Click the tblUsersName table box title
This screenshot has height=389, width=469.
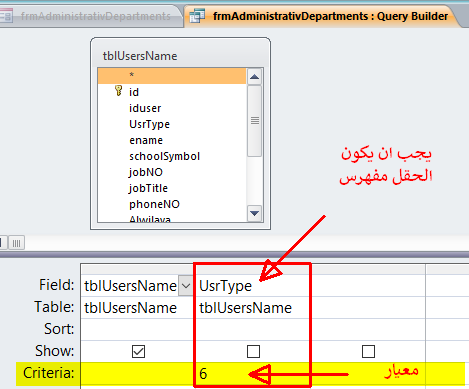tap(140, 56)
